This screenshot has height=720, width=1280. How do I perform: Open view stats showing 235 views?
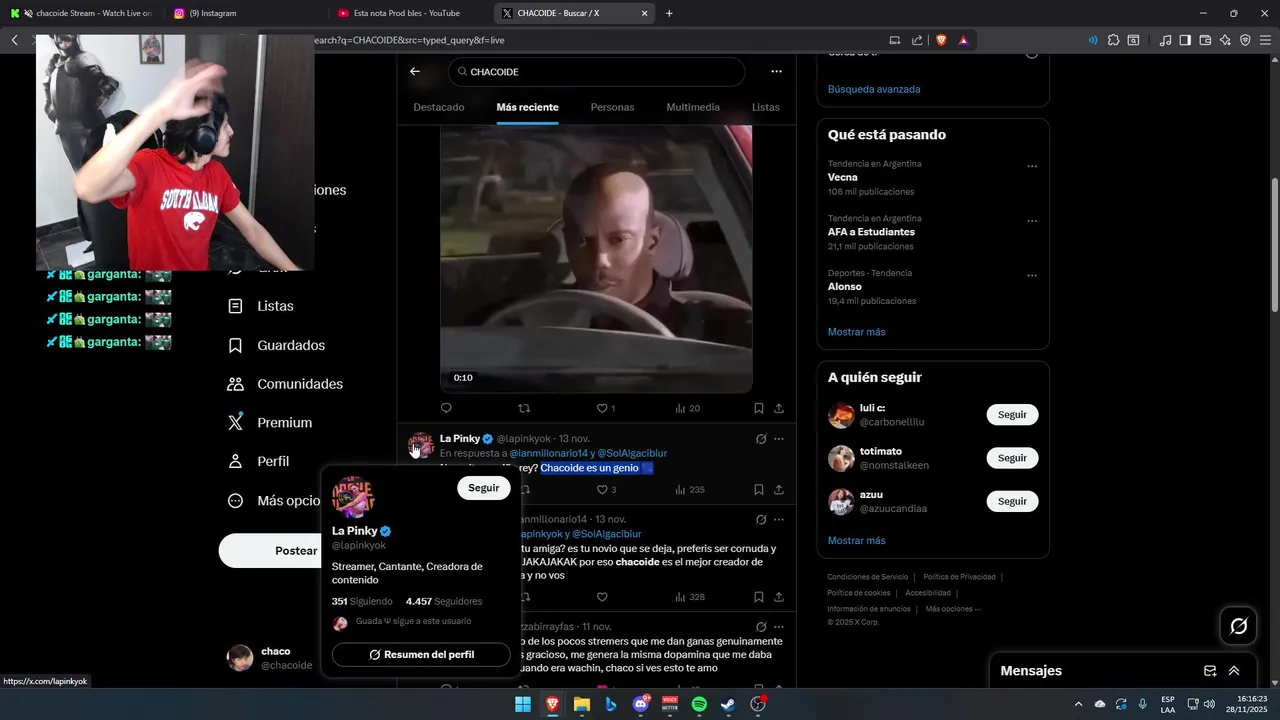point(689,490)
